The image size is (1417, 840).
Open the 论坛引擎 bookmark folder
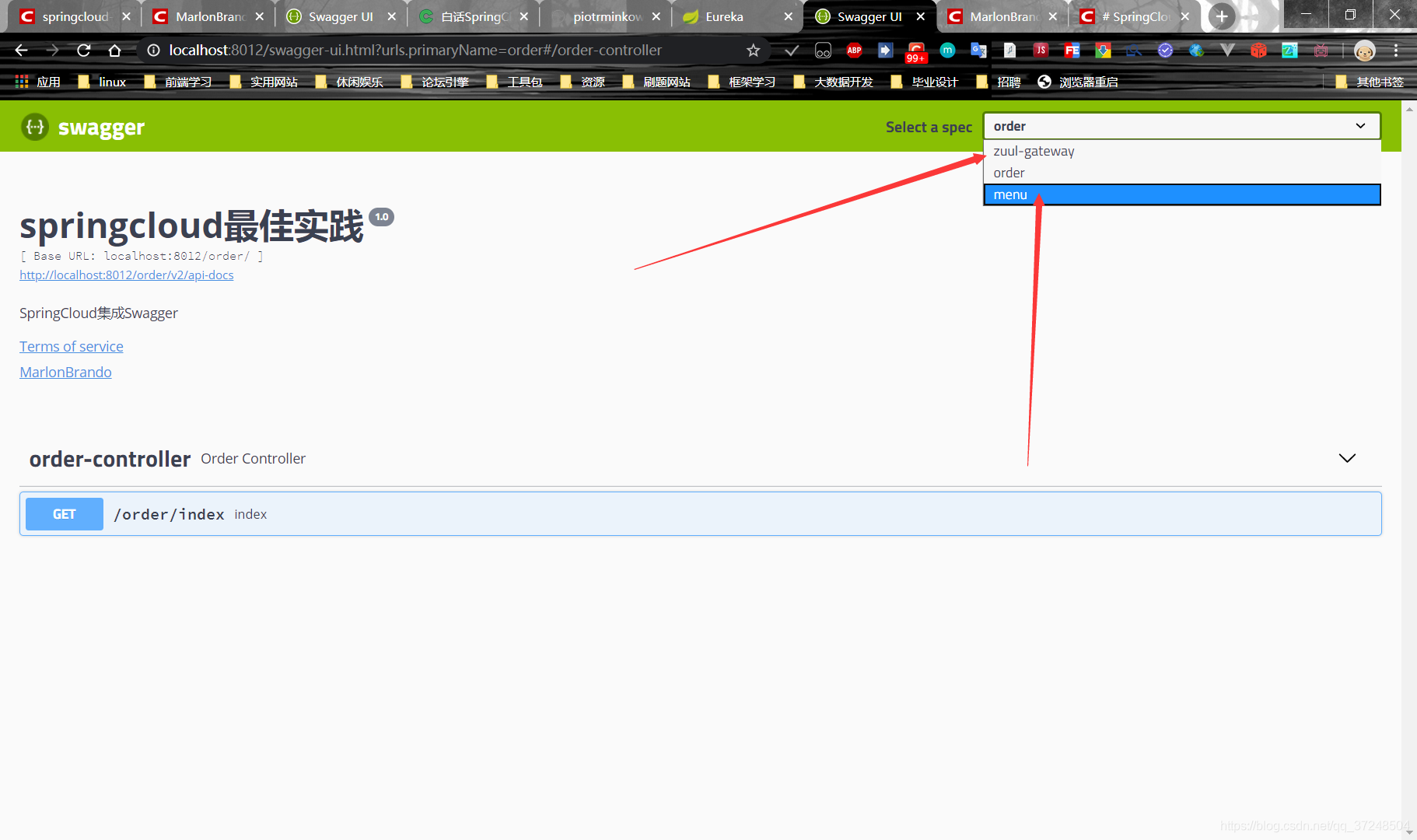click(x=435, y=82)
